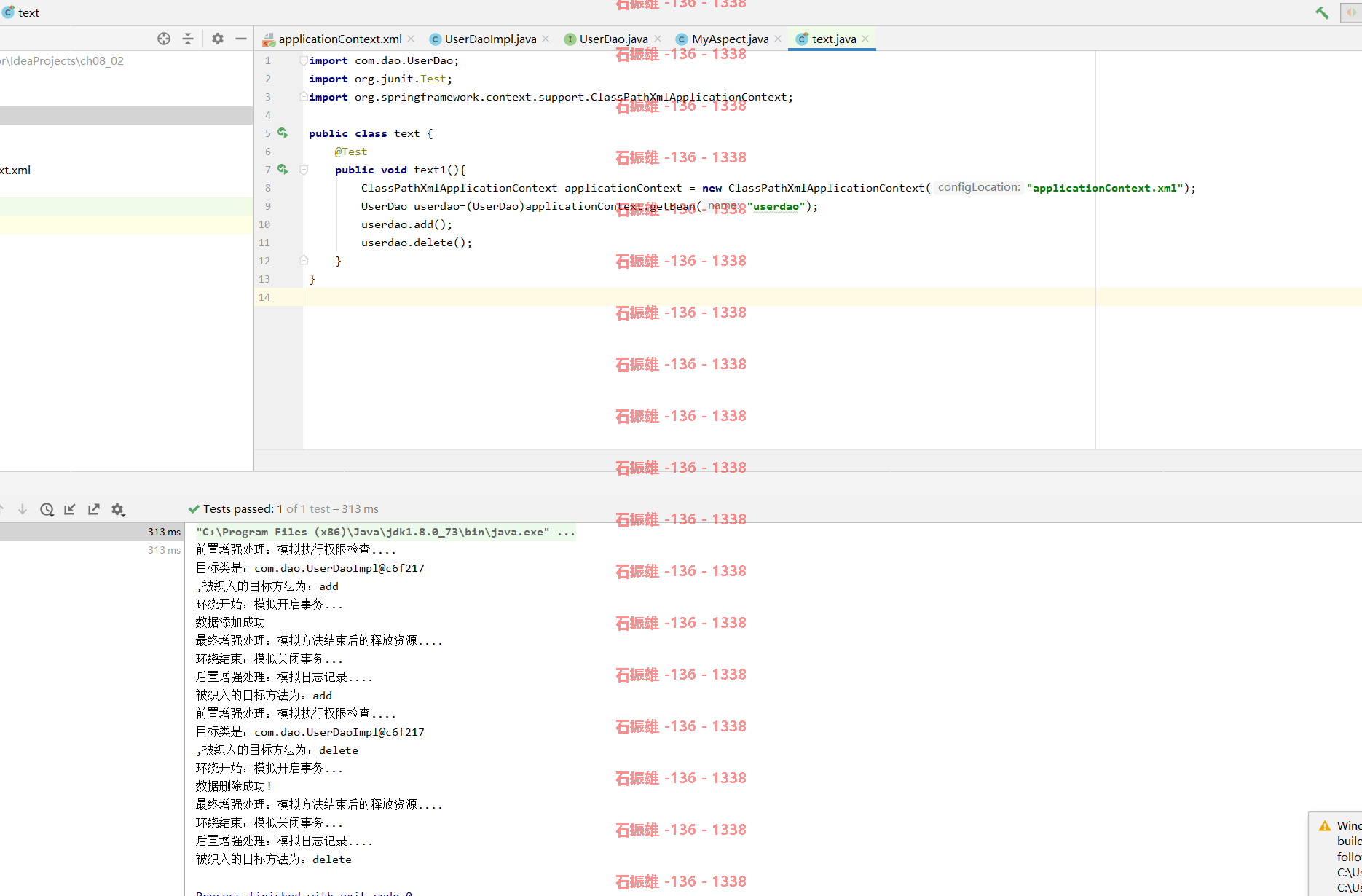Click org.junit.Test import line
The image size is (1362, 896).
tap(380, 79)
